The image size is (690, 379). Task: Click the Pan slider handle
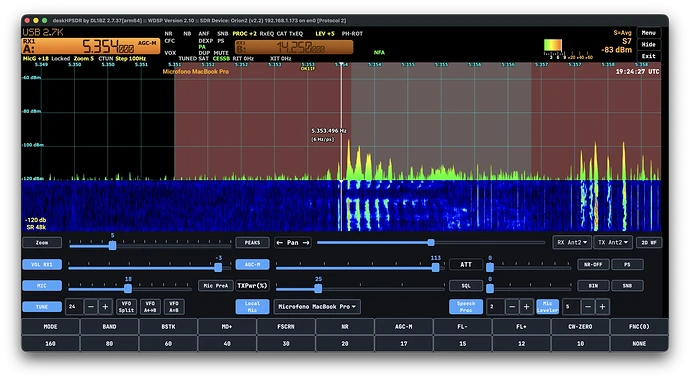click(x=431, y=242)
